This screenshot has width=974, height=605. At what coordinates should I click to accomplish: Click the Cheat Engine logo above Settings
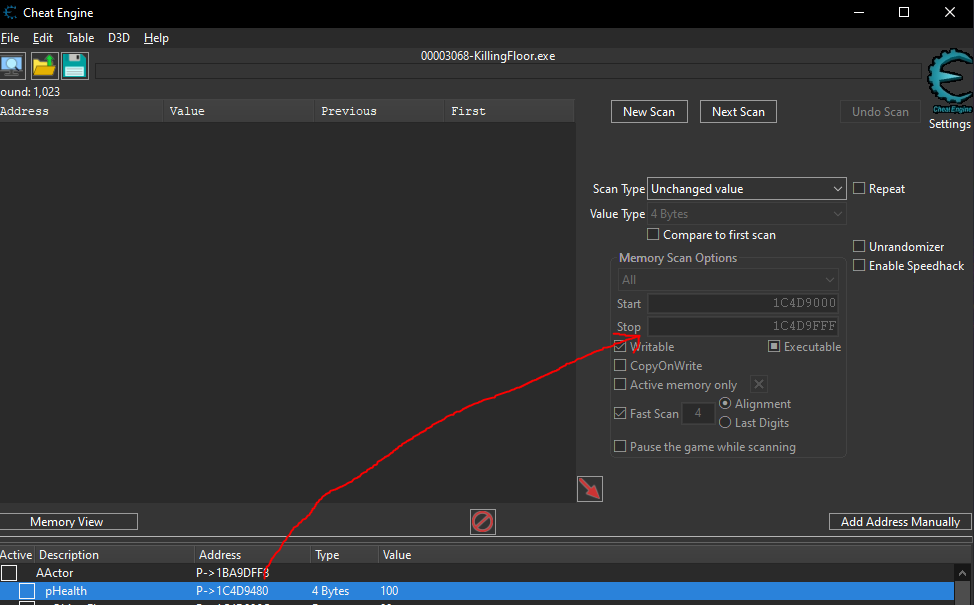[950, 83]
